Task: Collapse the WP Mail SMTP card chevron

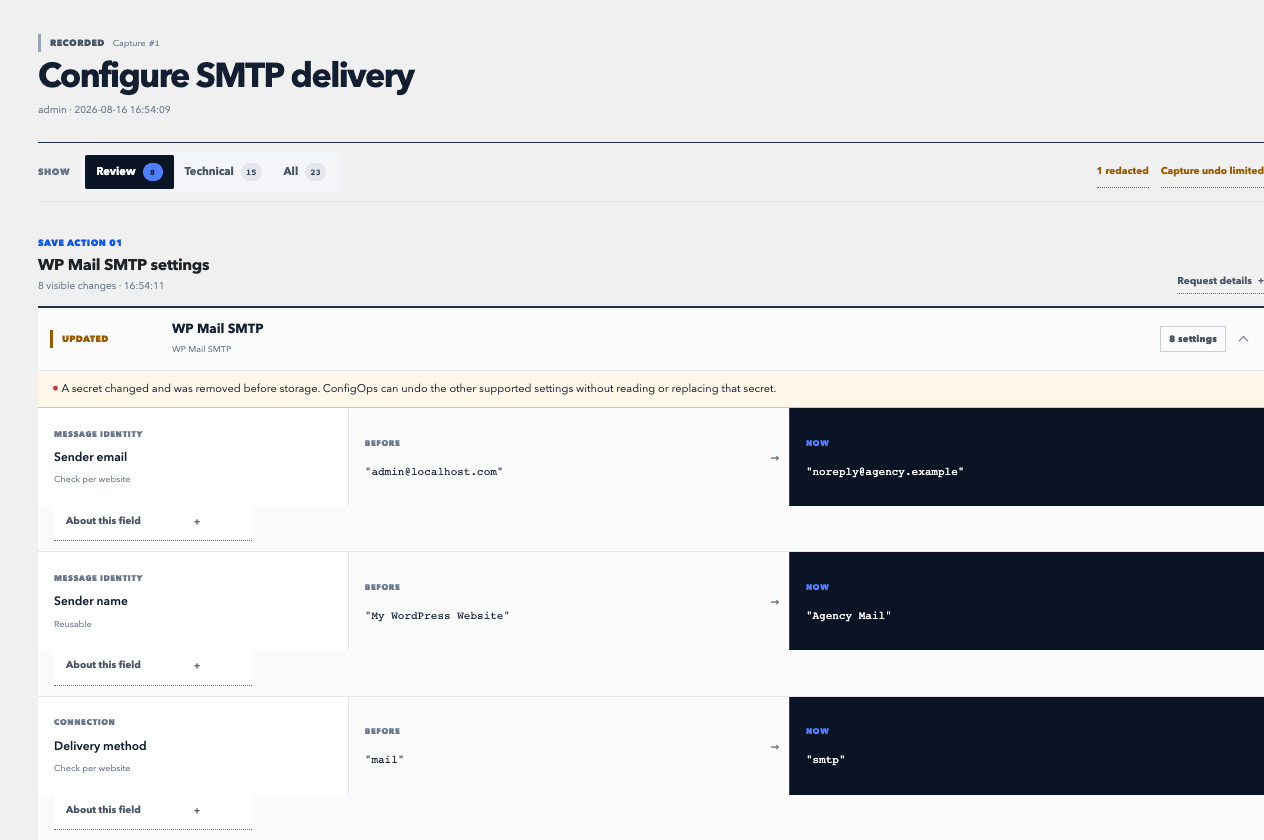Action: [1243, 339]
